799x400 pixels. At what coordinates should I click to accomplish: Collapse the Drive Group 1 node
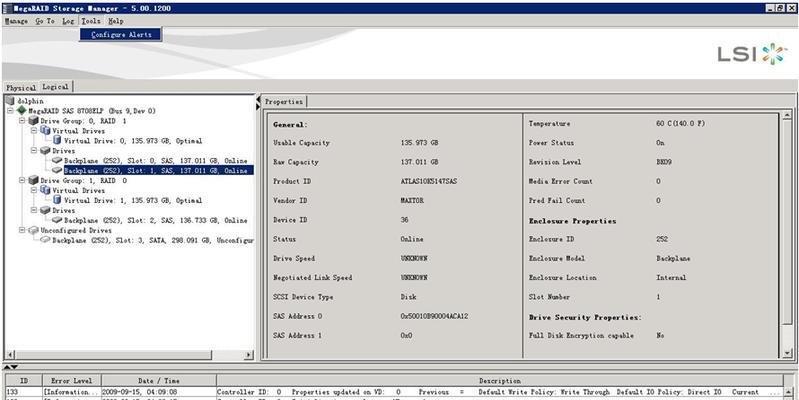click(22, 180)
